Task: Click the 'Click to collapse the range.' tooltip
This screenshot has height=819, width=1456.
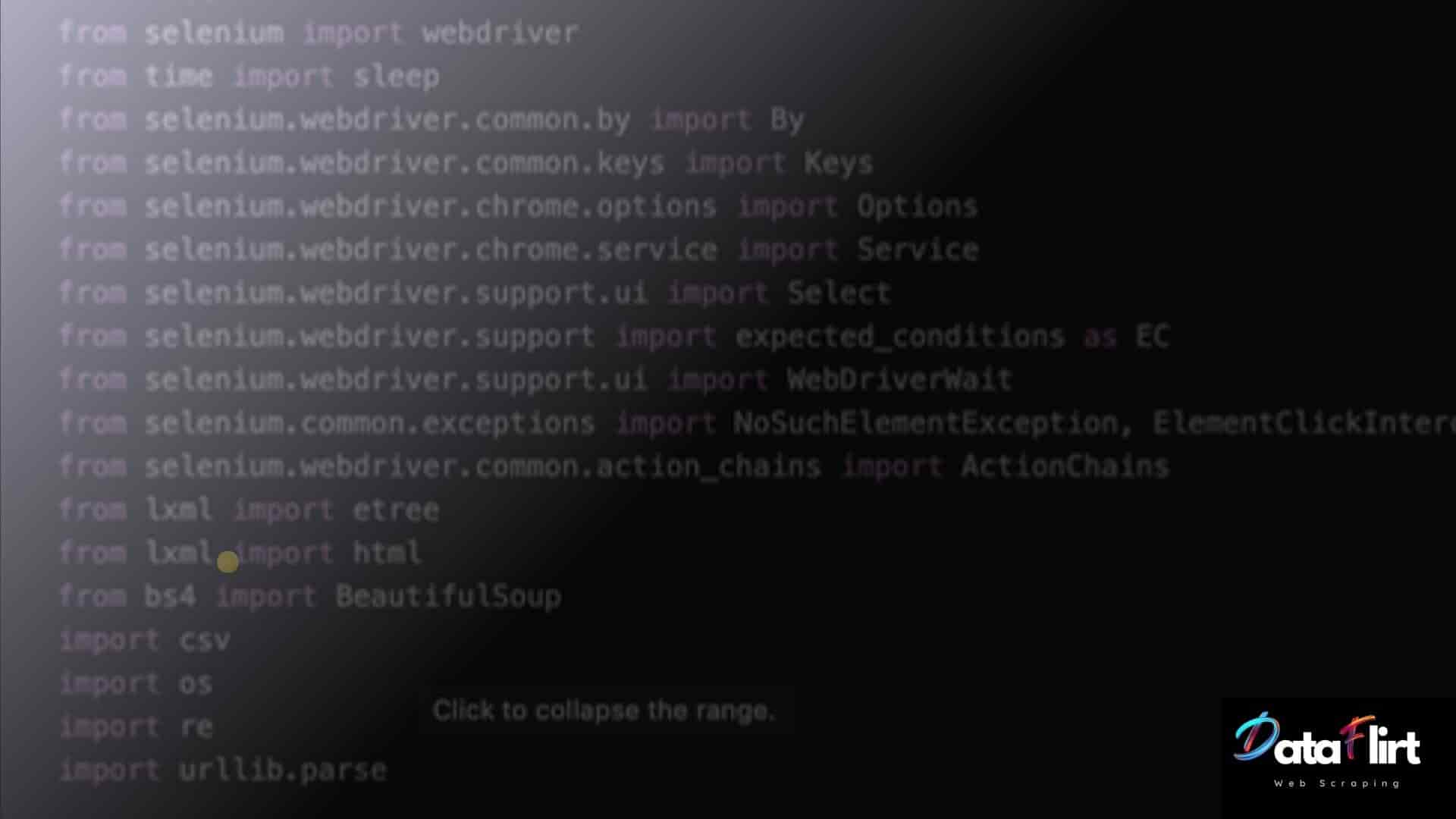Action: [604, 711]
